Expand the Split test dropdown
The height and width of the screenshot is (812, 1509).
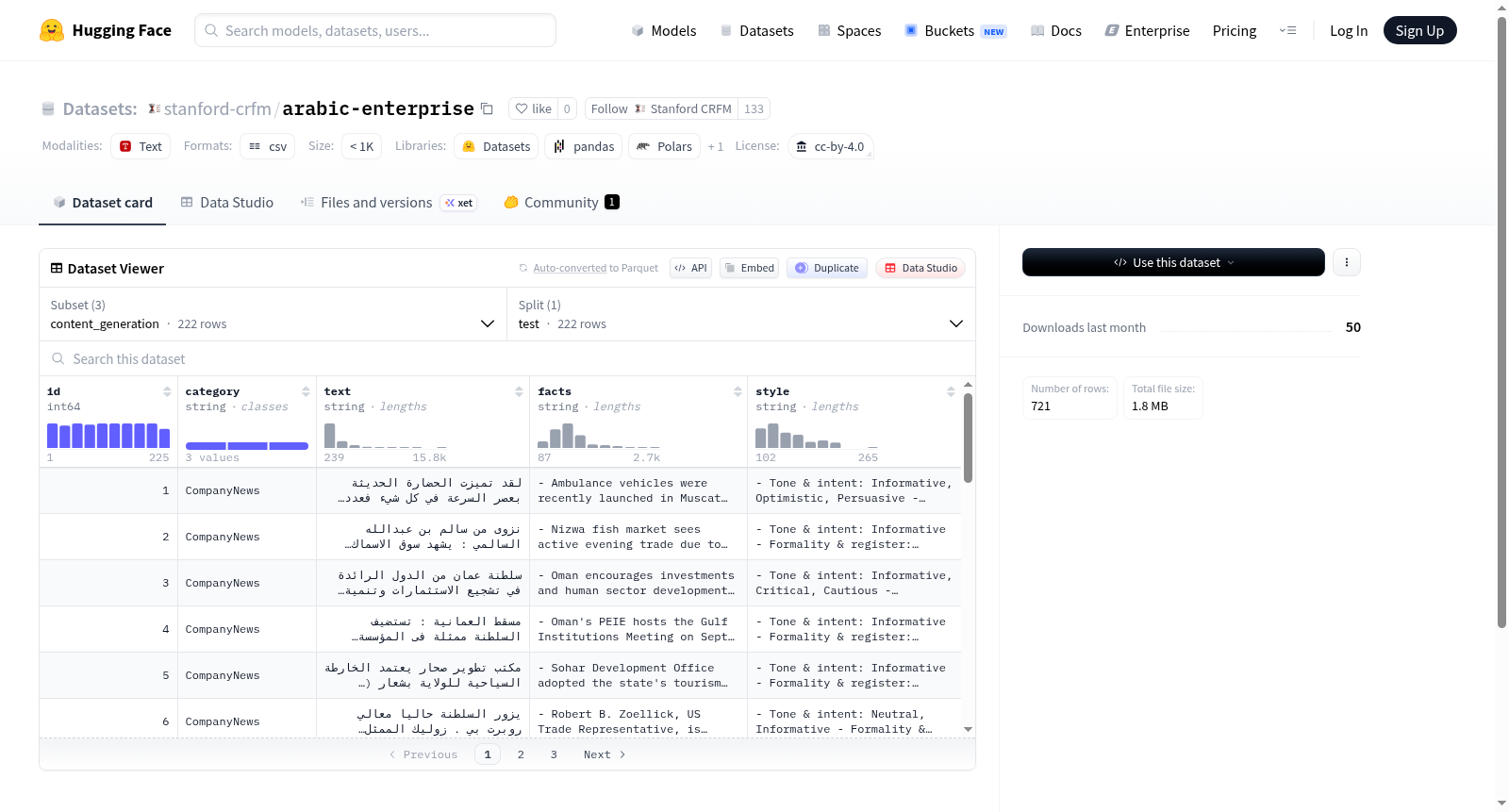coord(740,314)
